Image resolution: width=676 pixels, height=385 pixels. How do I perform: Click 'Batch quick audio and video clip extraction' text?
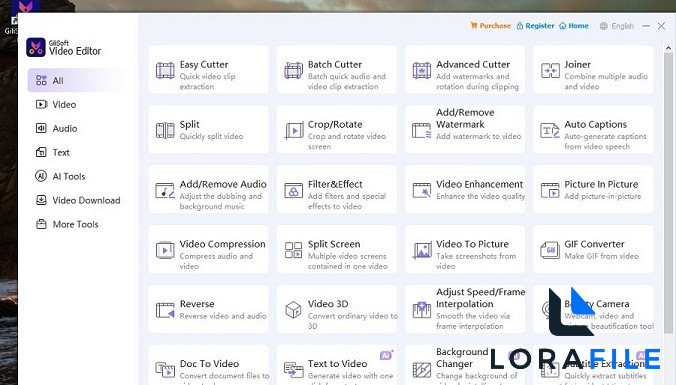tap(347, 81)
